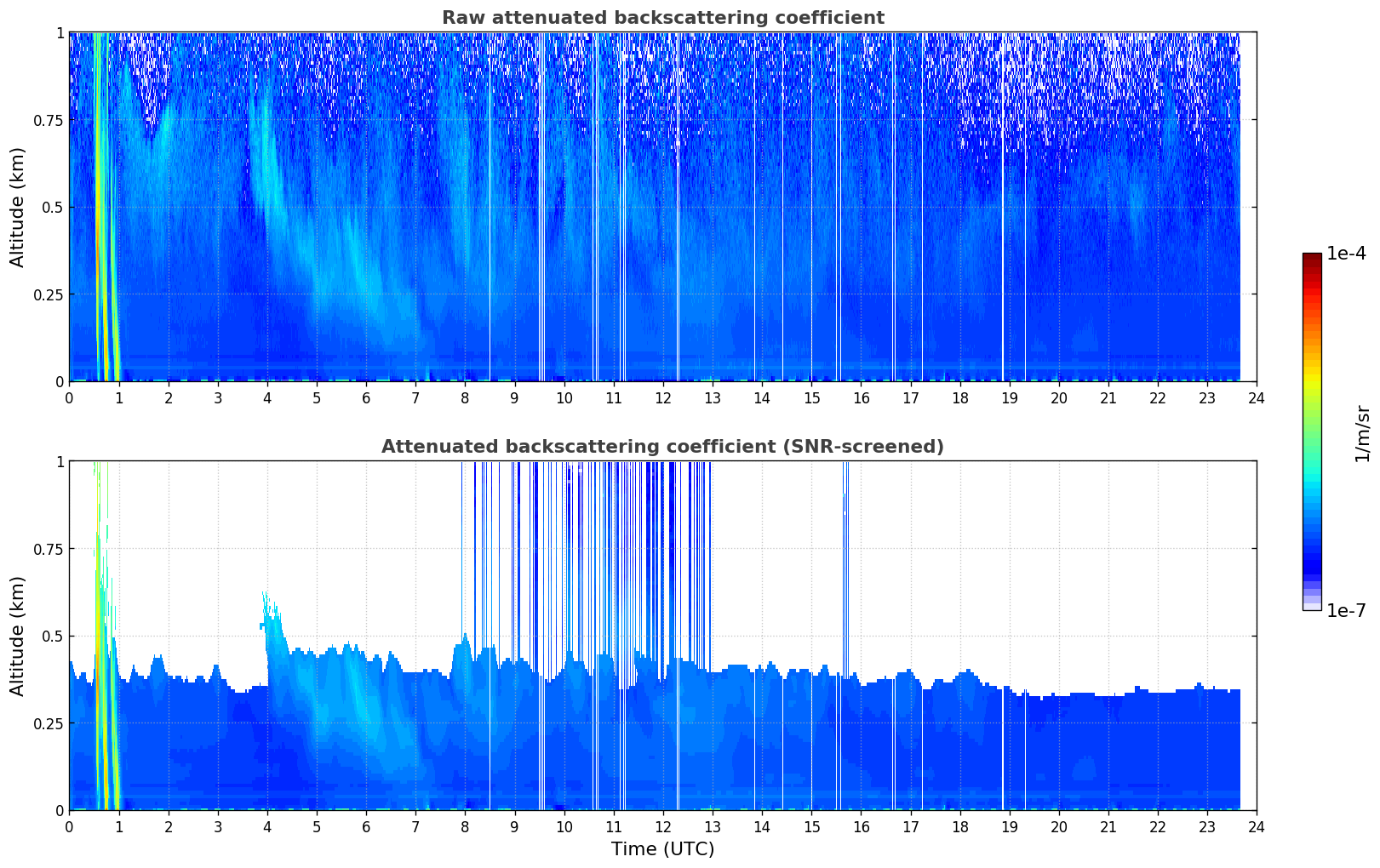This screenshot has height=868, width=1380.
Task: Click the "Attenuated backscattering coefficient (SNR-screened)" title
Action: (x=662, y=447)
